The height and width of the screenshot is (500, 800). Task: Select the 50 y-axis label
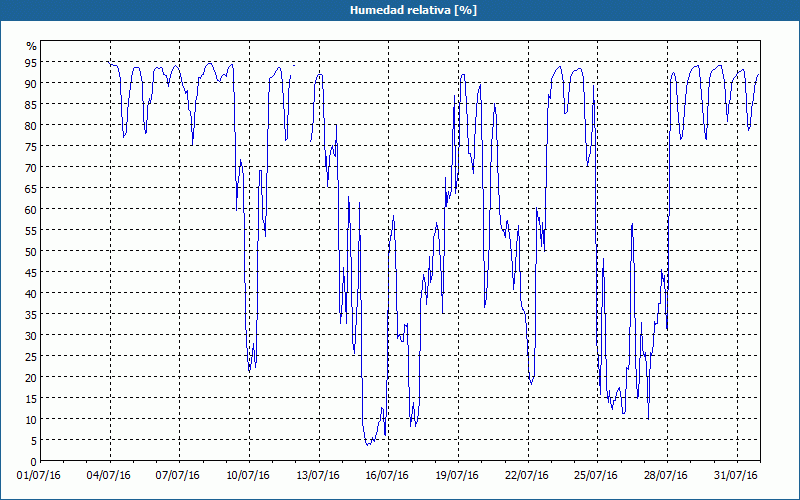pyautogui.click(x=31, y=252)
